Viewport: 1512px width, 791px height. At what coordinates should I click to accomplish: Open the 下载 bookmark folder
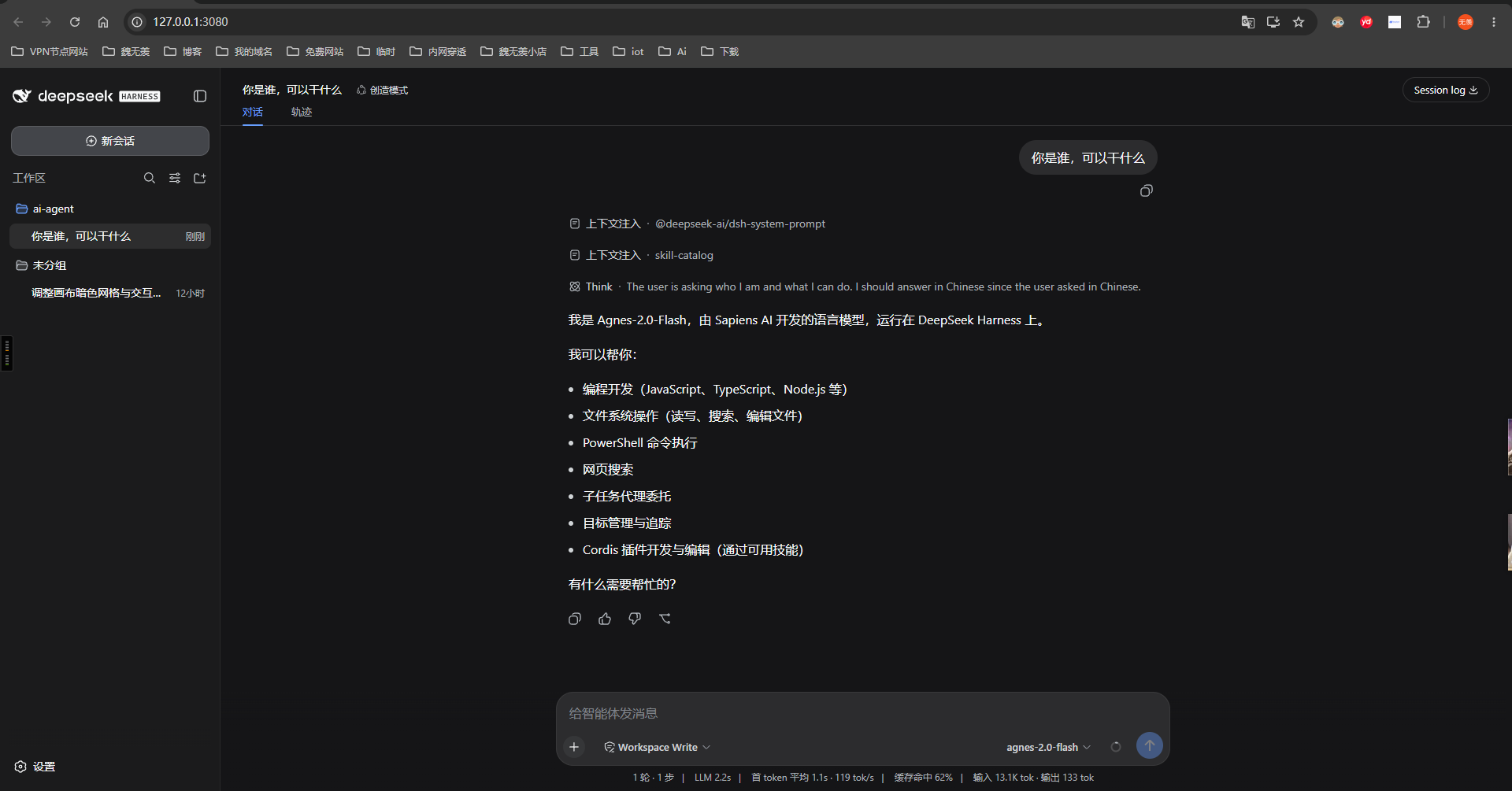[x=720, y=51]
